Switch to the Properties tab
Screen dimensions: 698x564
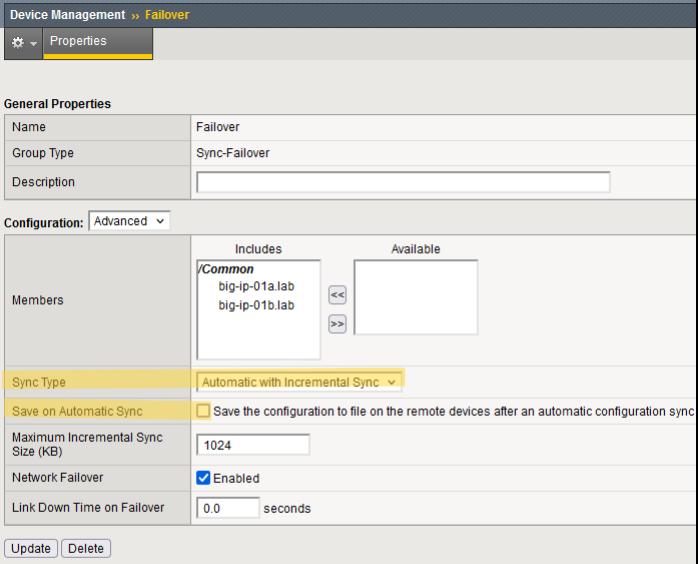78,42
